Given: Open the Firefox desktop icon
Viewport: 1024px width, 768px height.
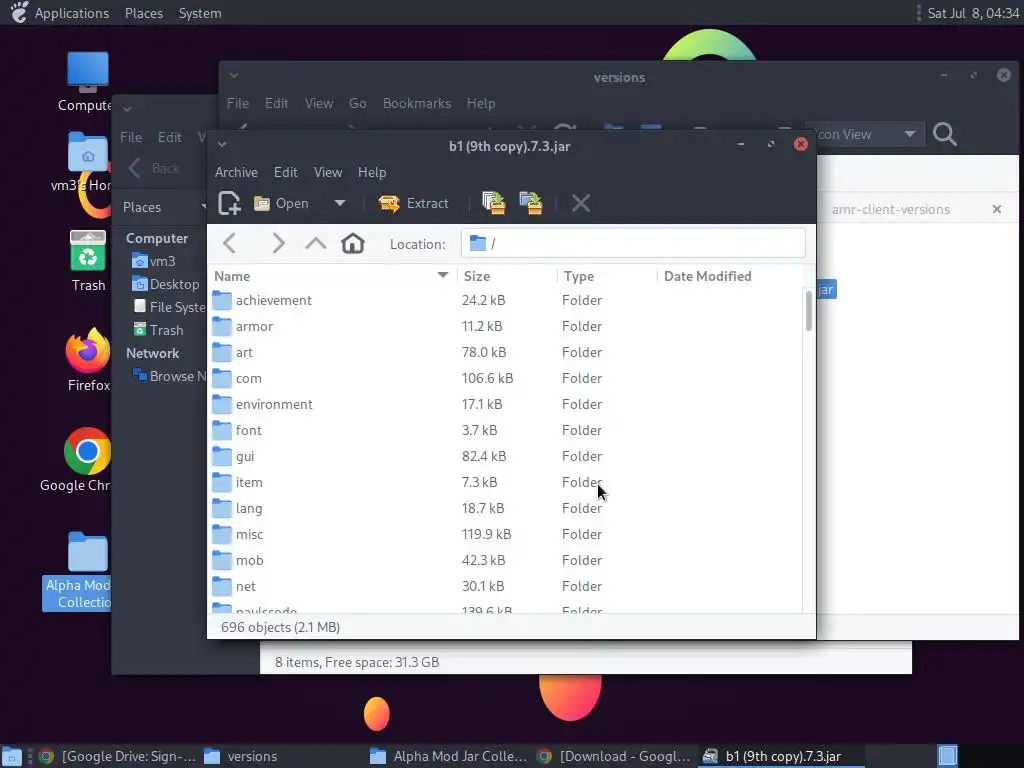Looking at the screenshot, I should click(x=88, y=360).
